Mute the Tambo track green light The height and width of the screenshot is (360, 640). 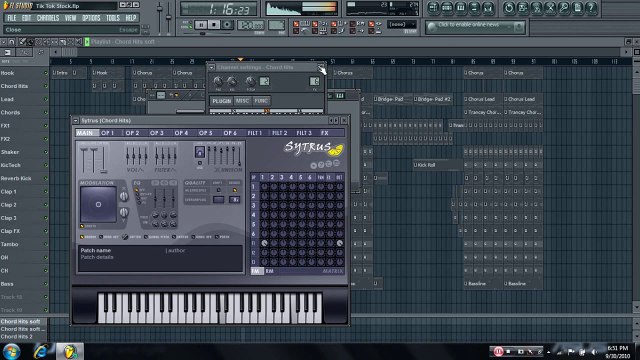click(x=46, y=244)
